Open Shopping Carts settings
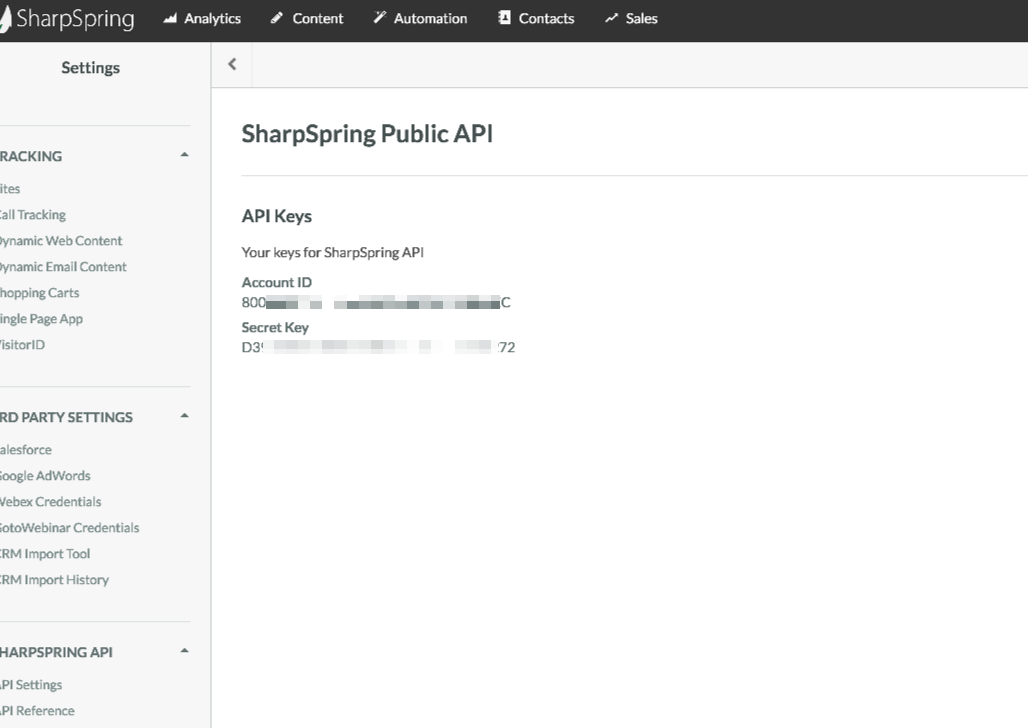Screen dimensions: 1028x728 pyautogui.click(x=39, y=293)
